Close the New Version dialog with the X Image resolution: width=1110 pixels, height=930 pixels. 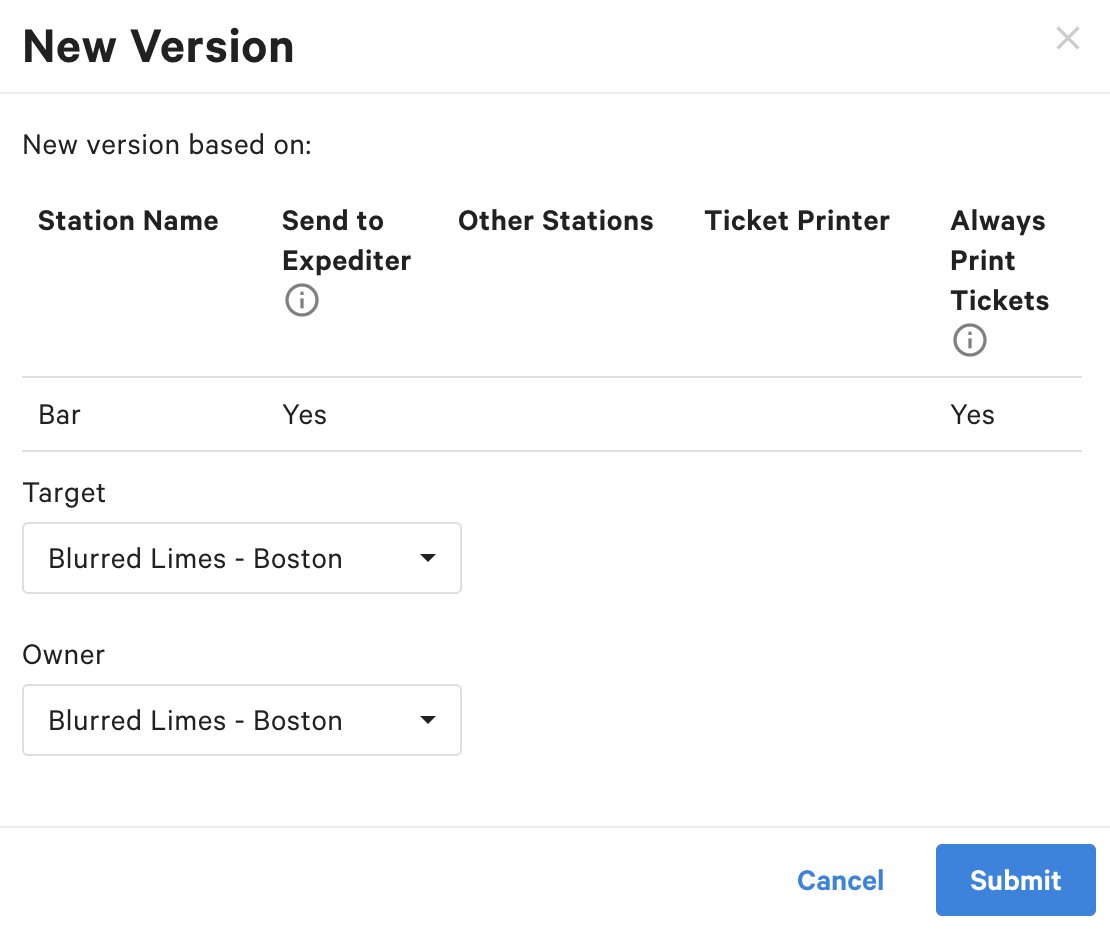click(x=1068, y=39)
